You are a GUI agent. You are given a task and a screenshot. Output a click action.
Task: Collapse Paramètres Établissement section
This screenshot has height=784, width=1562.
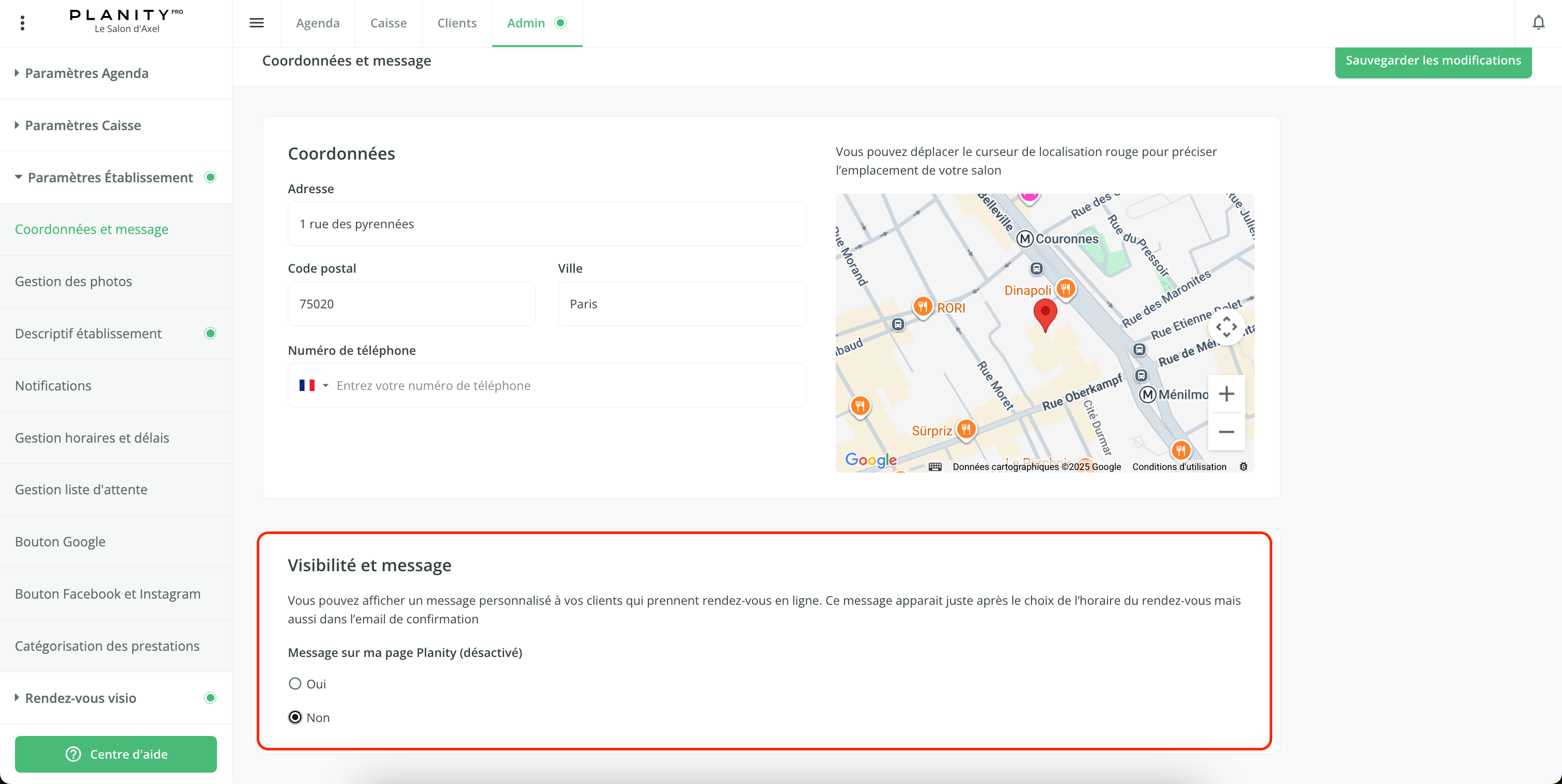click(110, 177)
